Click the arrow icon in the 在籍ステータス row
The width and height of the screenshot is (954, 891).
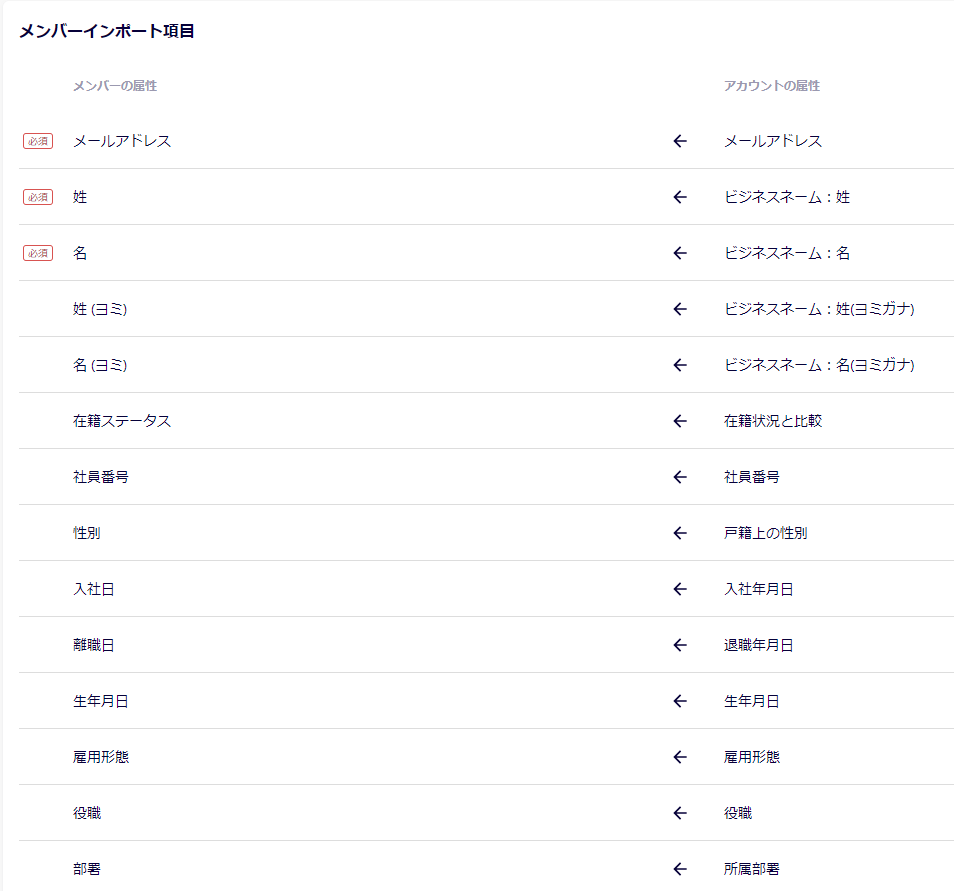tap(680, 421)
